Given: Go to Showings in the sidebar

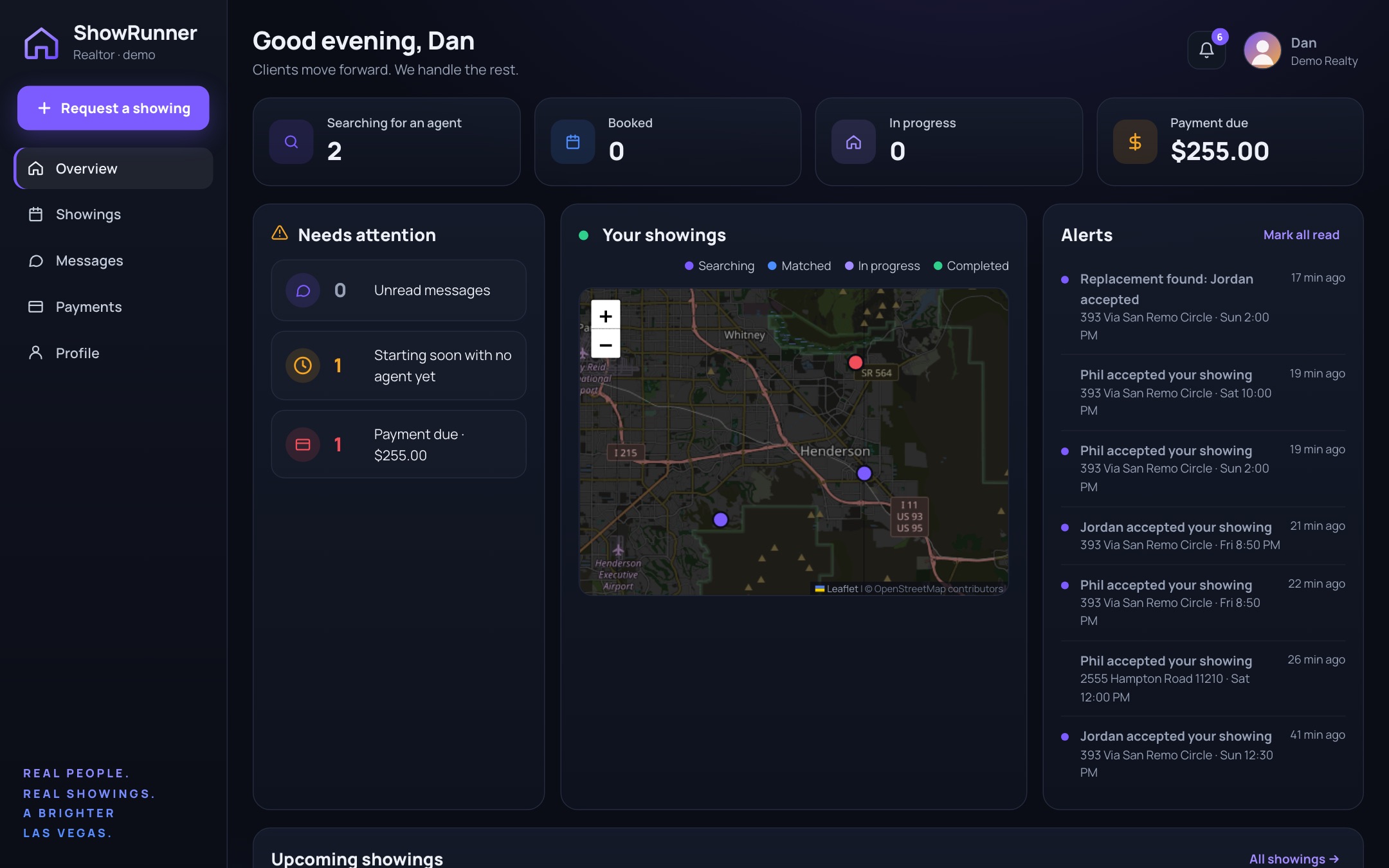Looking at the screenshot, I should [114, 214].
